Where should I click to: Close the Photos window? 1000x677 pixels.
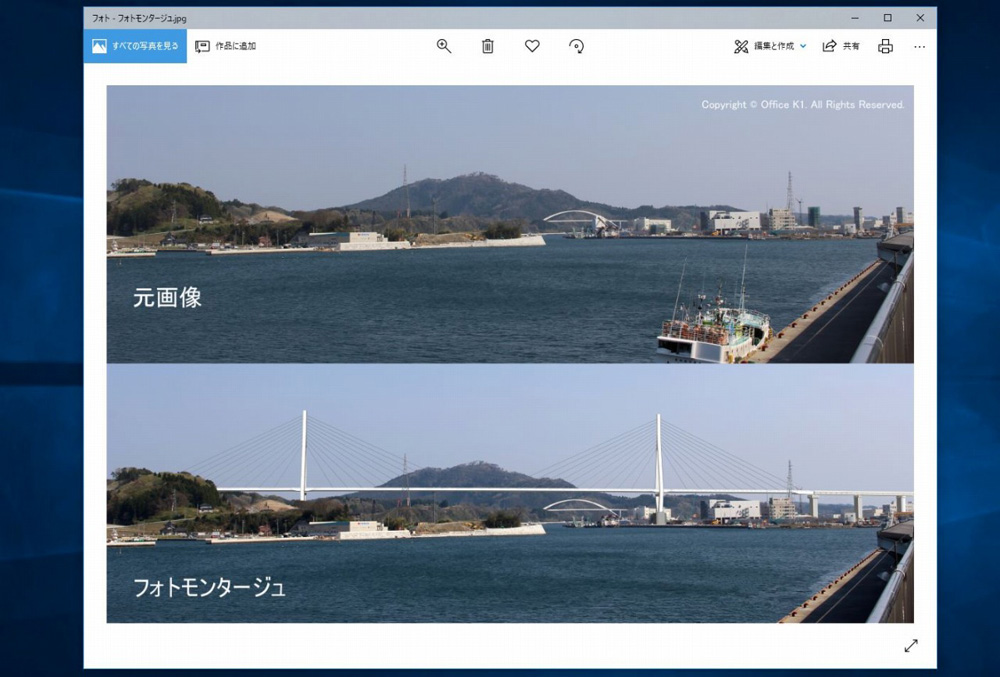click(920, 18)
